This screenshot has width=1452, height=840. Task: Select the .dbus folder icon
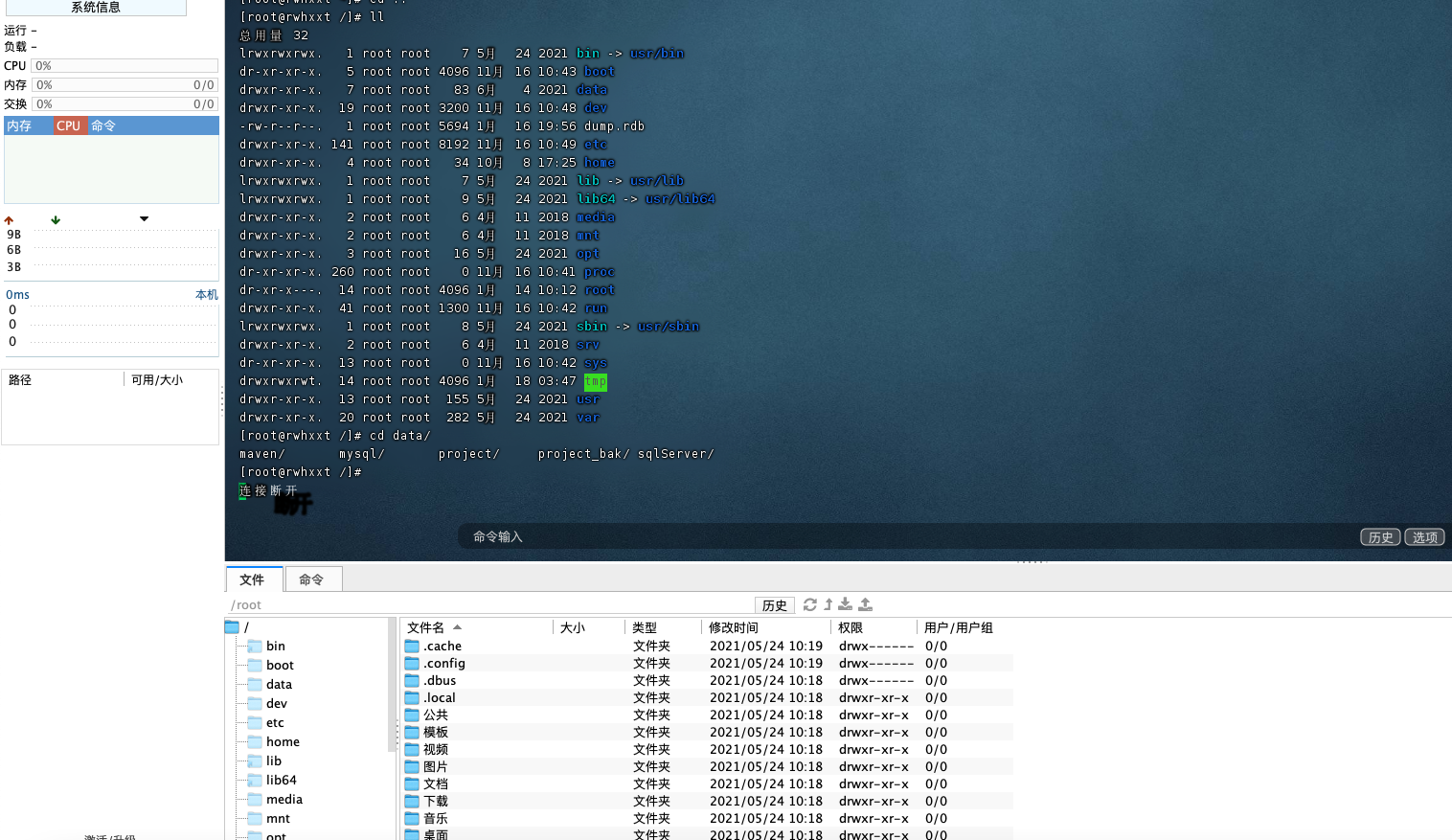coord(412,681)
